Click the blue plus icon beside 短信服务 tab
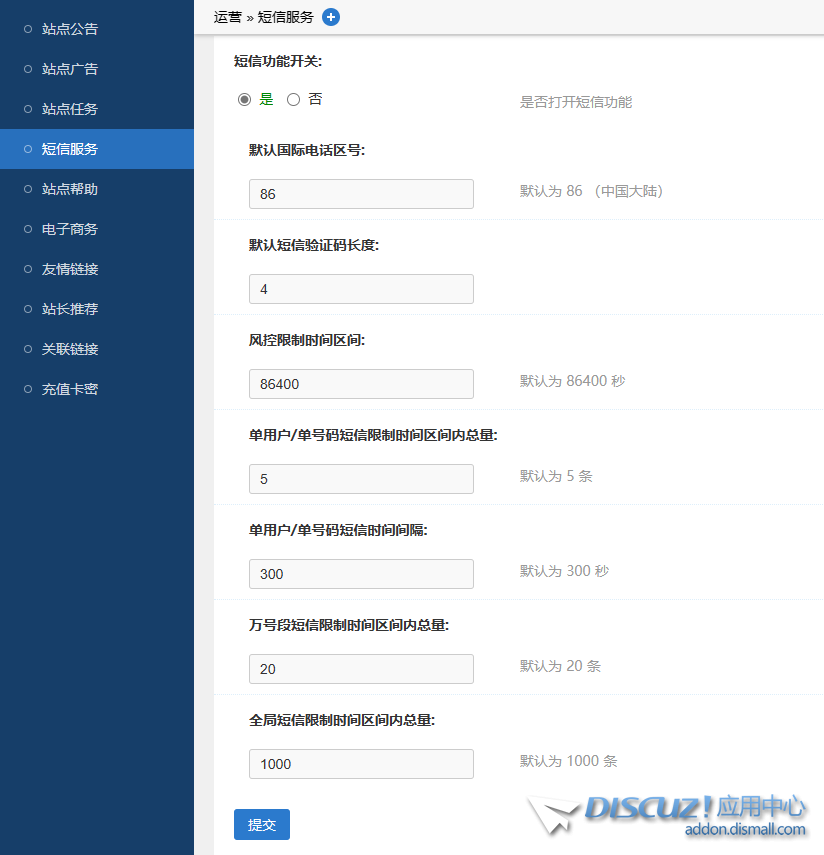Image resolution: width=824 pixels, height=855 pixels. 331,17
